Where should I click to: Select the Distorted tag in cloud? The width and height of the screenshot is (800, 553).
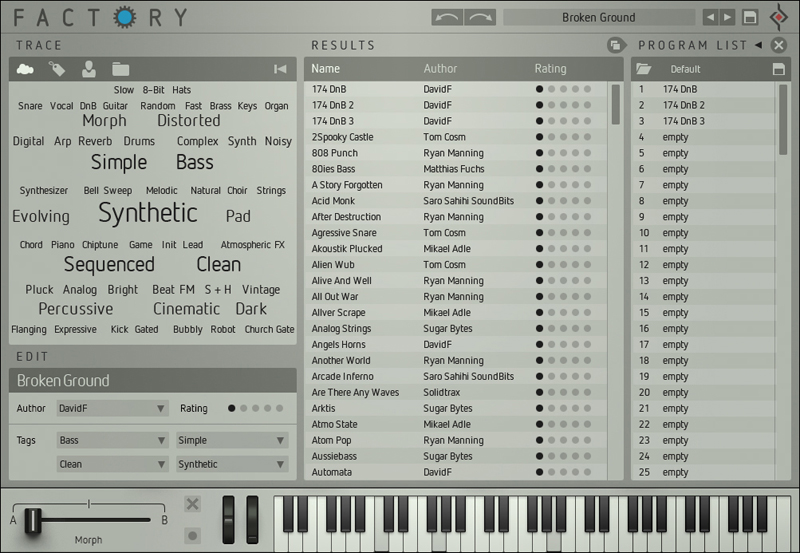pos(189,120)
